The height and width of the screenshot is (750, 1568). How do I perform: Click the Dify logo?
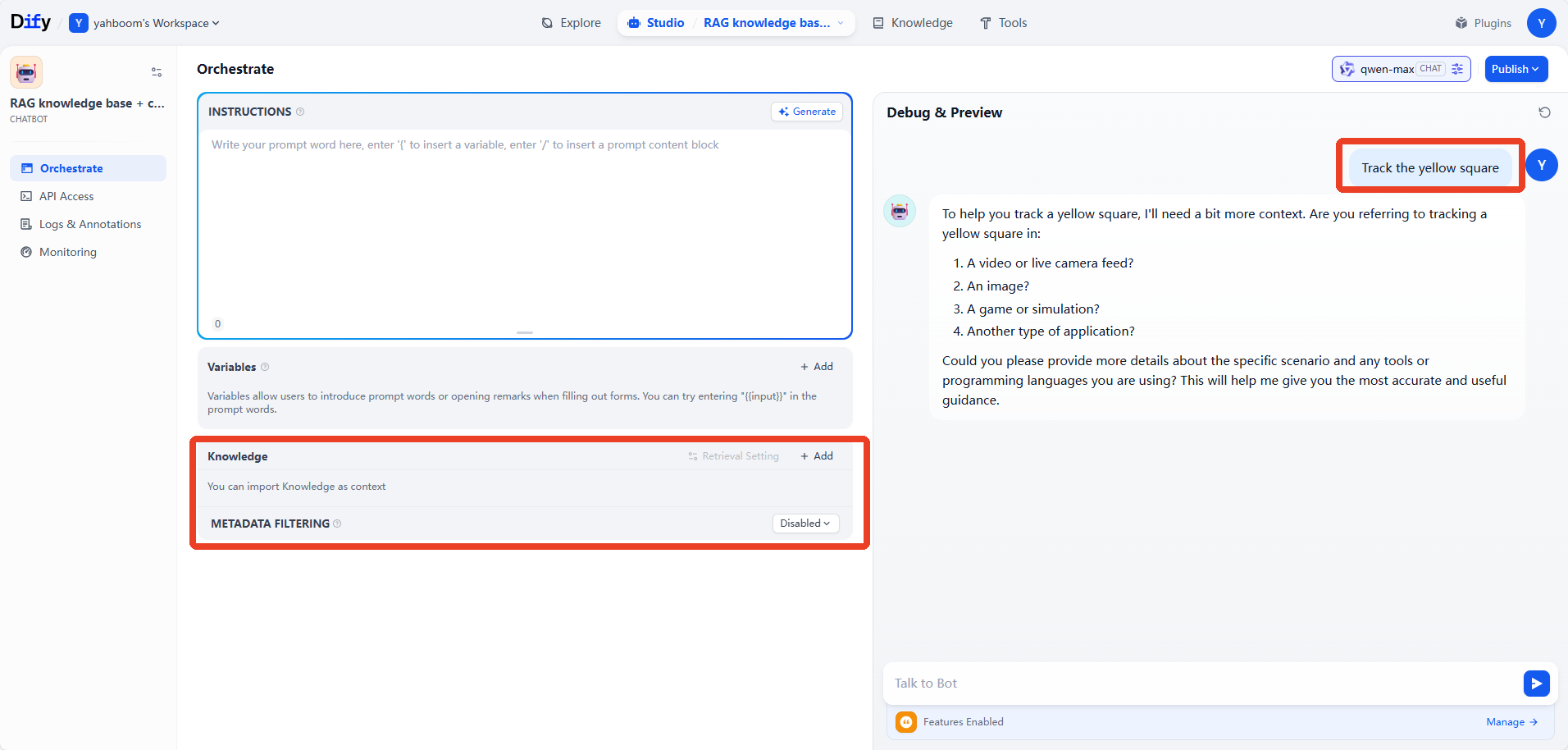[30, 22]
